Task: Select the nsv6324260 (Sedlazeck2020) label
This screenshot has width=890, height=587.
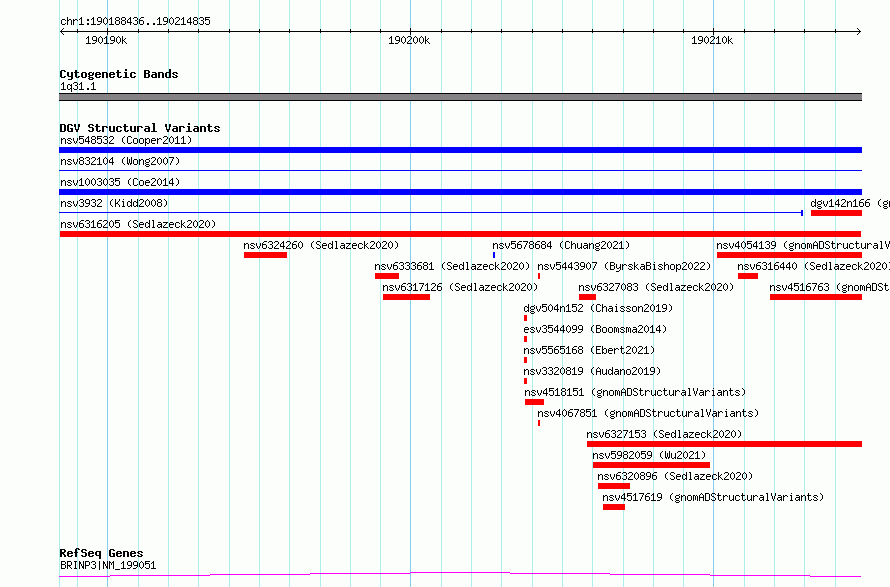Action: (x=321, y=245)
